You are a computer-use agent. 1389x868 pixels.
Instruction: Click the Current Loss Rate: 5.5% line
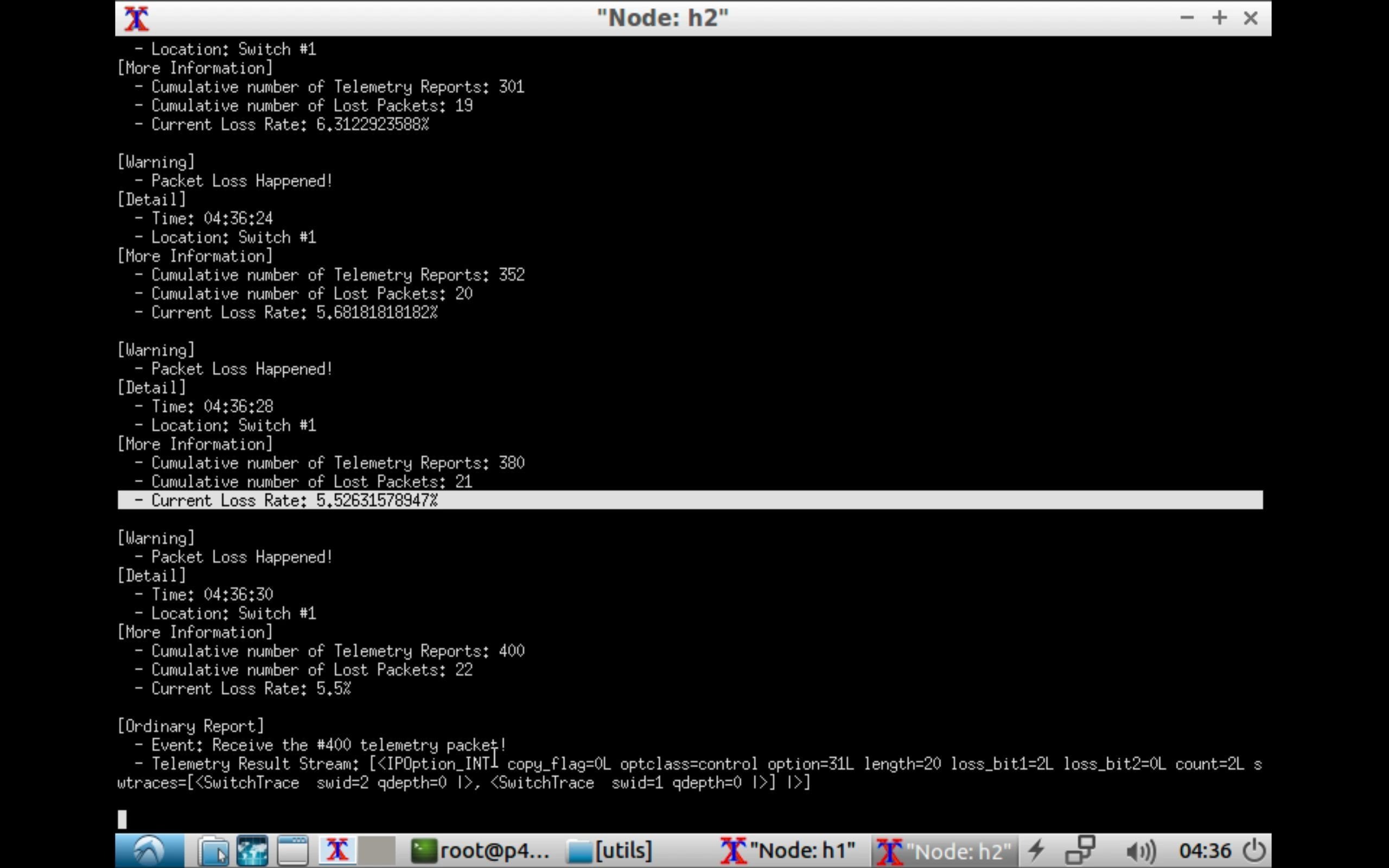[x=243, y=689]
